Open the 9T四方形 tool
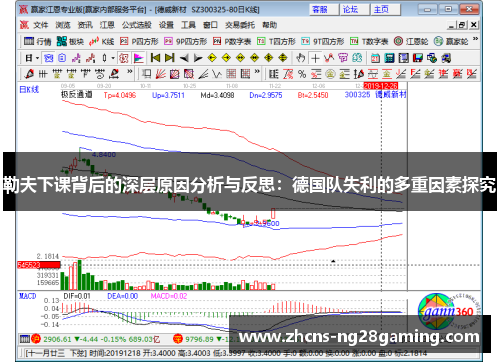The image size is (500, 362). coord(323,41)
